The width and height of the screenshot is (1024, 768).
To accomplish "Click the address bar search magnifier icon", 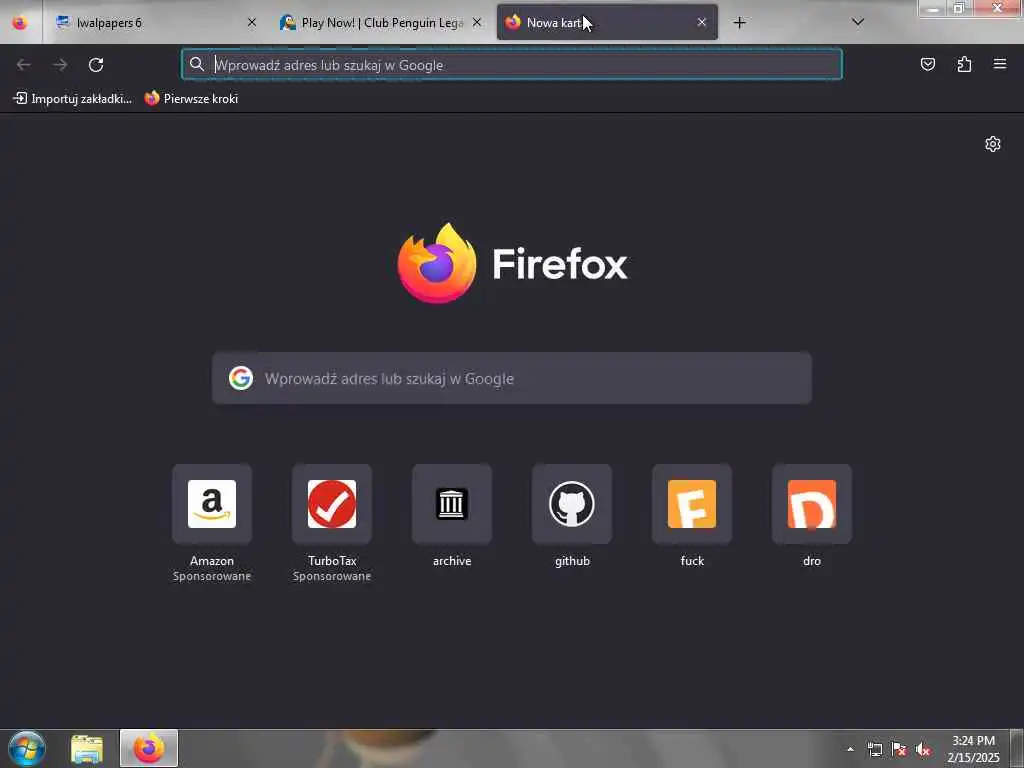I will pyautogui.click(x=197, y=64).
